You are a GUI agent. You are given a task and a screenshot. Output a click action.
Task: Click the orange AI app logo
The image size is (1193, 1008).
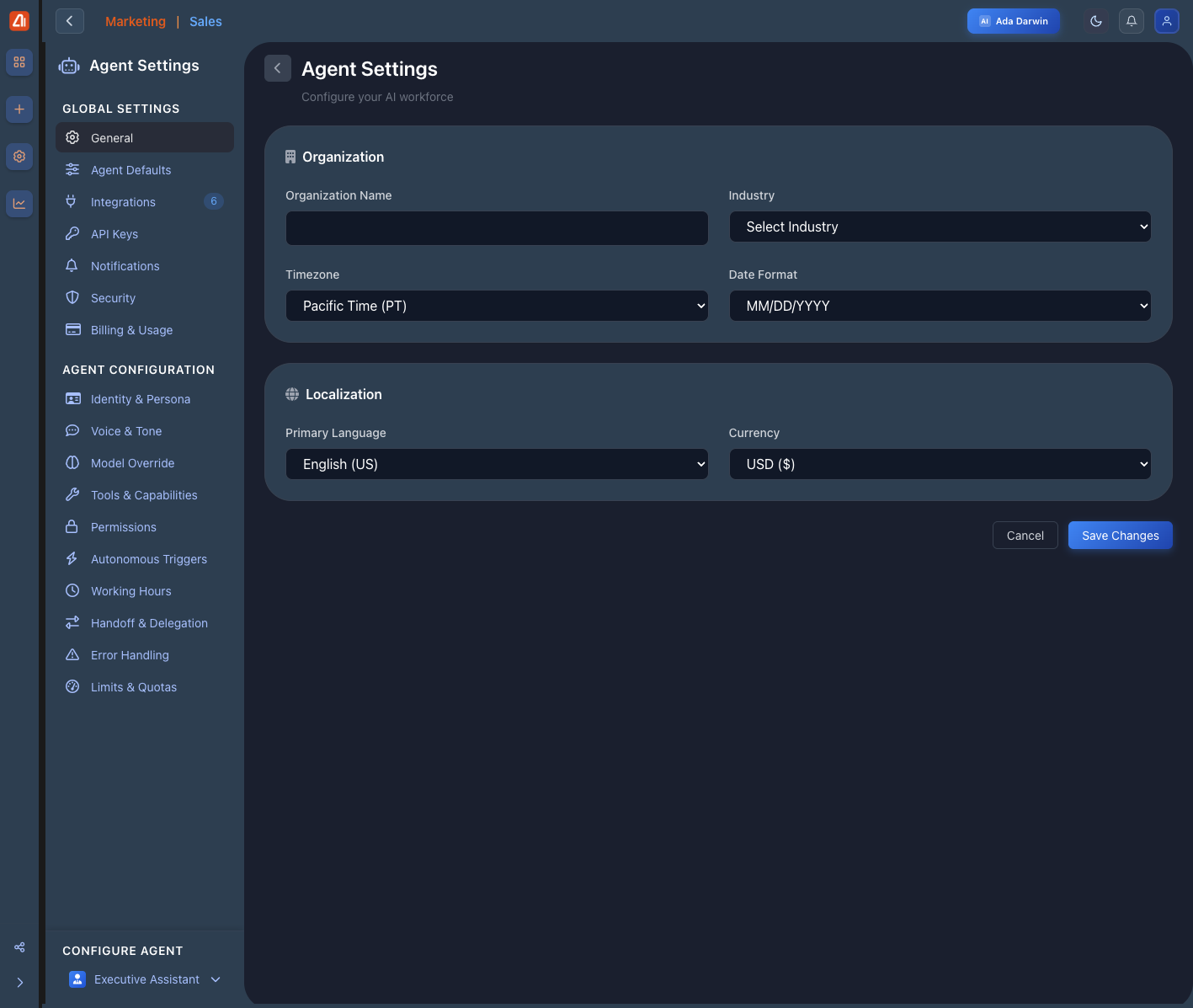click(19, 20)
